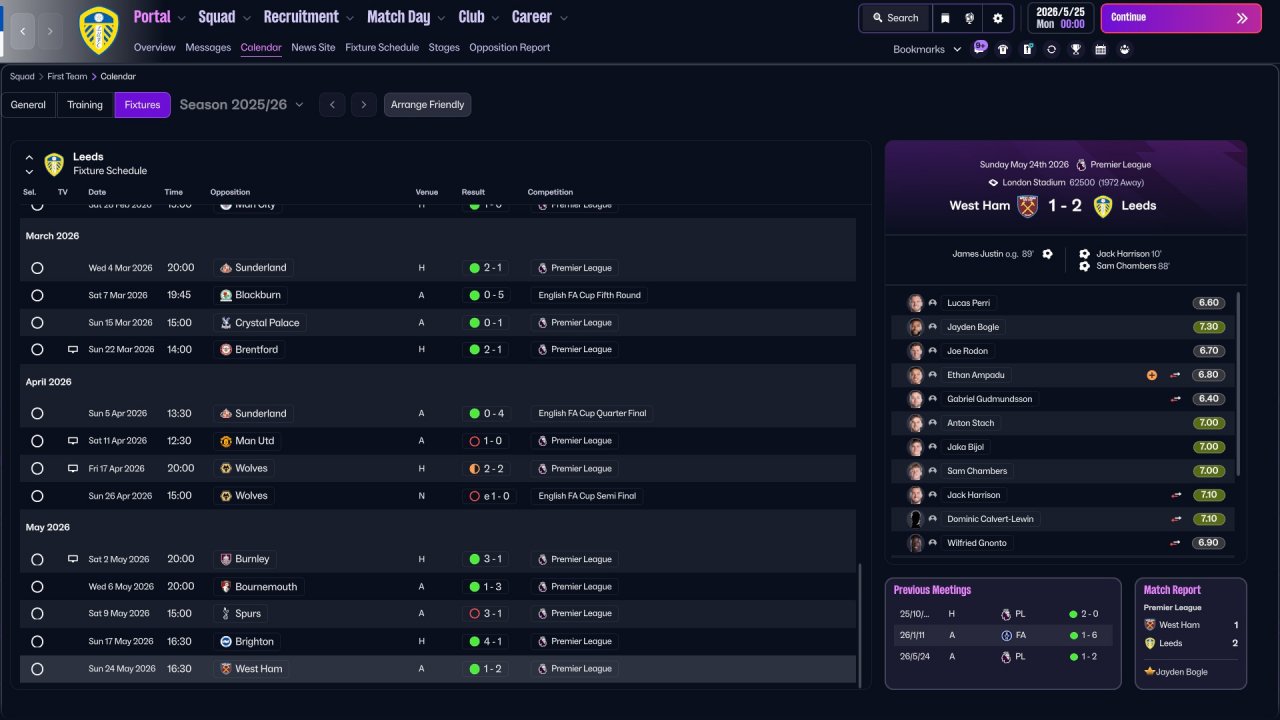Open the trophy shortcut icon
Screen dimensions: 1280x720
tap(1076, 49)
